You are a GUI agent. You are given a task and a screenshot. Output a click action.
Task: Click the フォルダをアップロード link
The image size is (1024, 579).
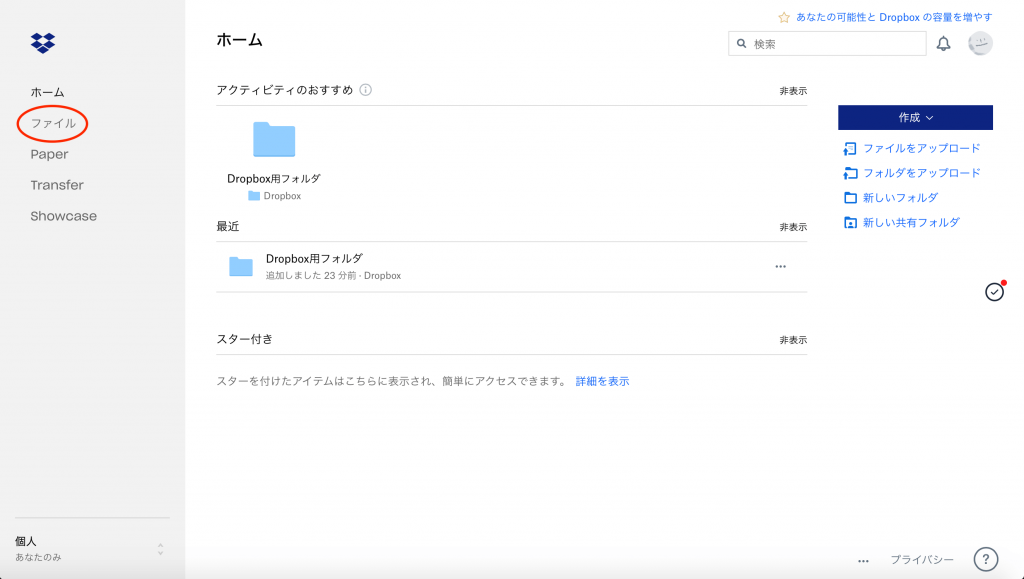point(921,173)
